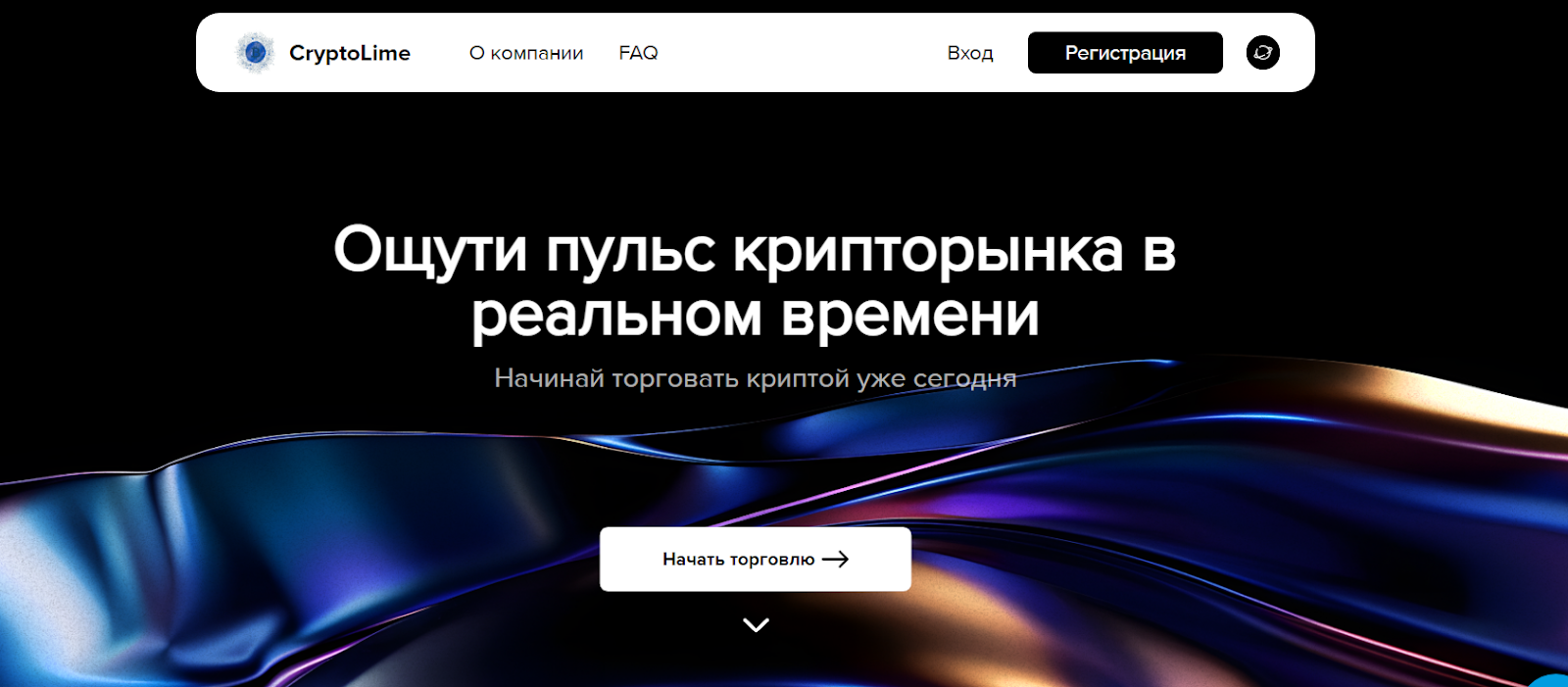This screenshot has width=1568, height=687.
Task: Click the subtitle Начинай торговать криптой уже сегодня
Action: click(x=756, y=378)
